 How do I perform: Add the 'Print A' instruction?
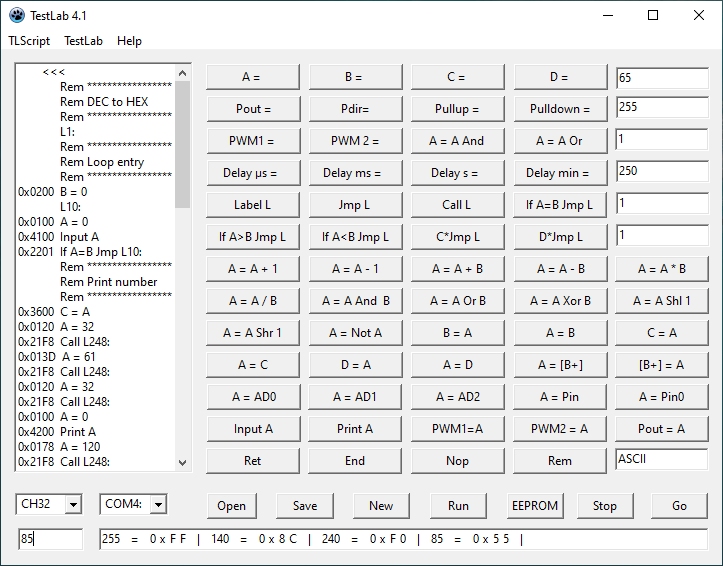pyautogui.click(x=354, y=429)
